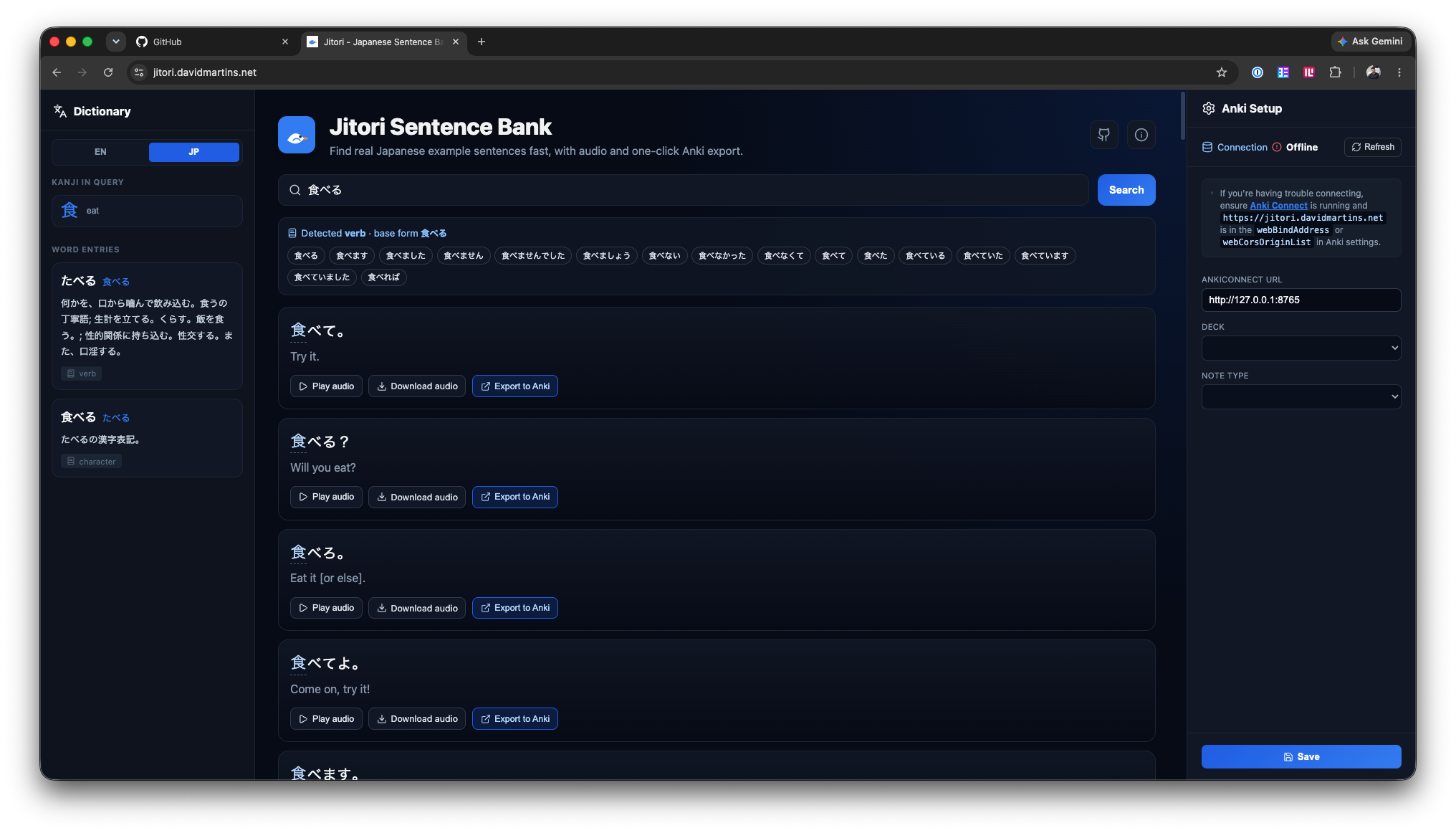Click the 食べる link in たべる entry
This screenshot has width=1456, height=833.
(116, 282)
